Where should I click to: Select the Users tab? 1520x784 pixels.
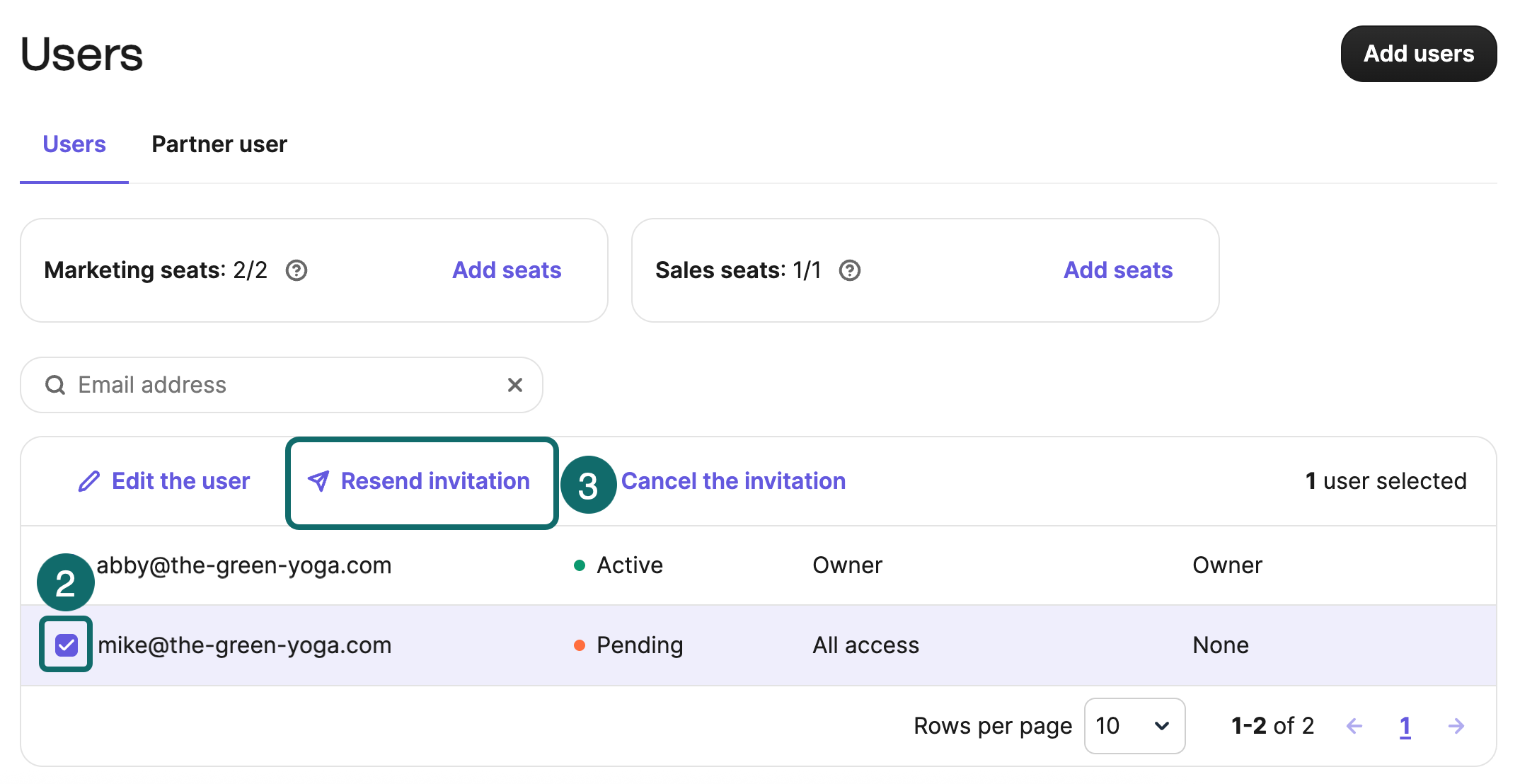pos(74,144)
